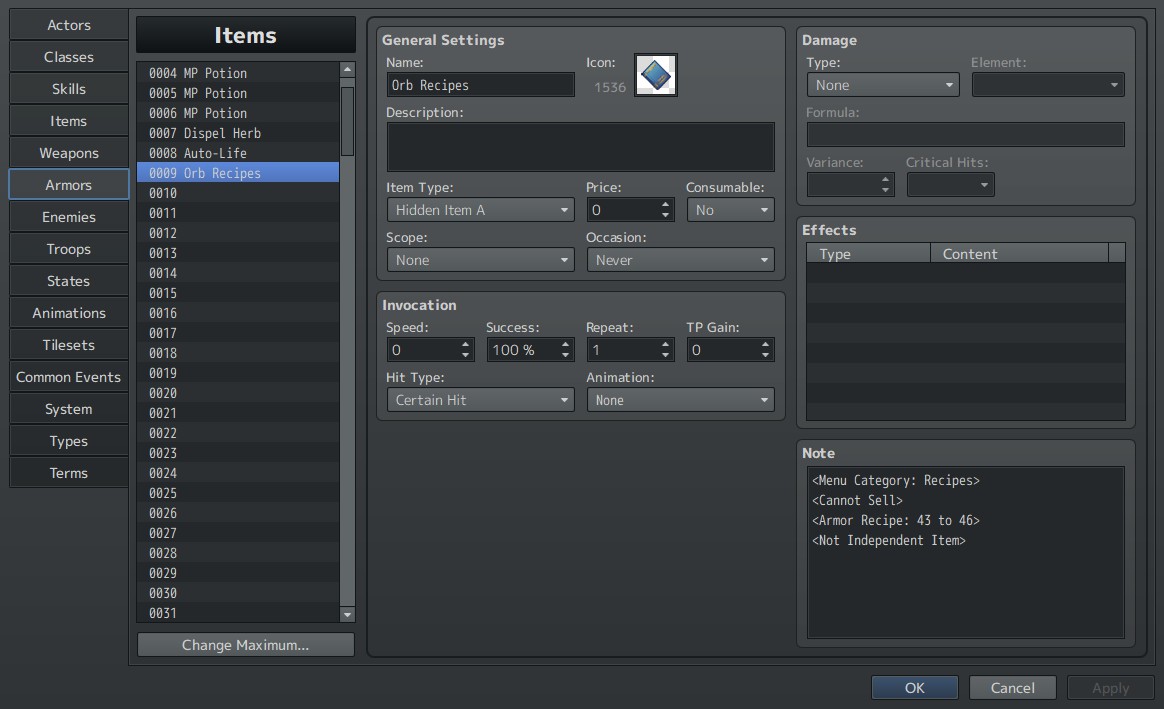Click the Orb Recipes item icon image
Viewport: 1164px width, 709px height.
click(x=655, y=75)
